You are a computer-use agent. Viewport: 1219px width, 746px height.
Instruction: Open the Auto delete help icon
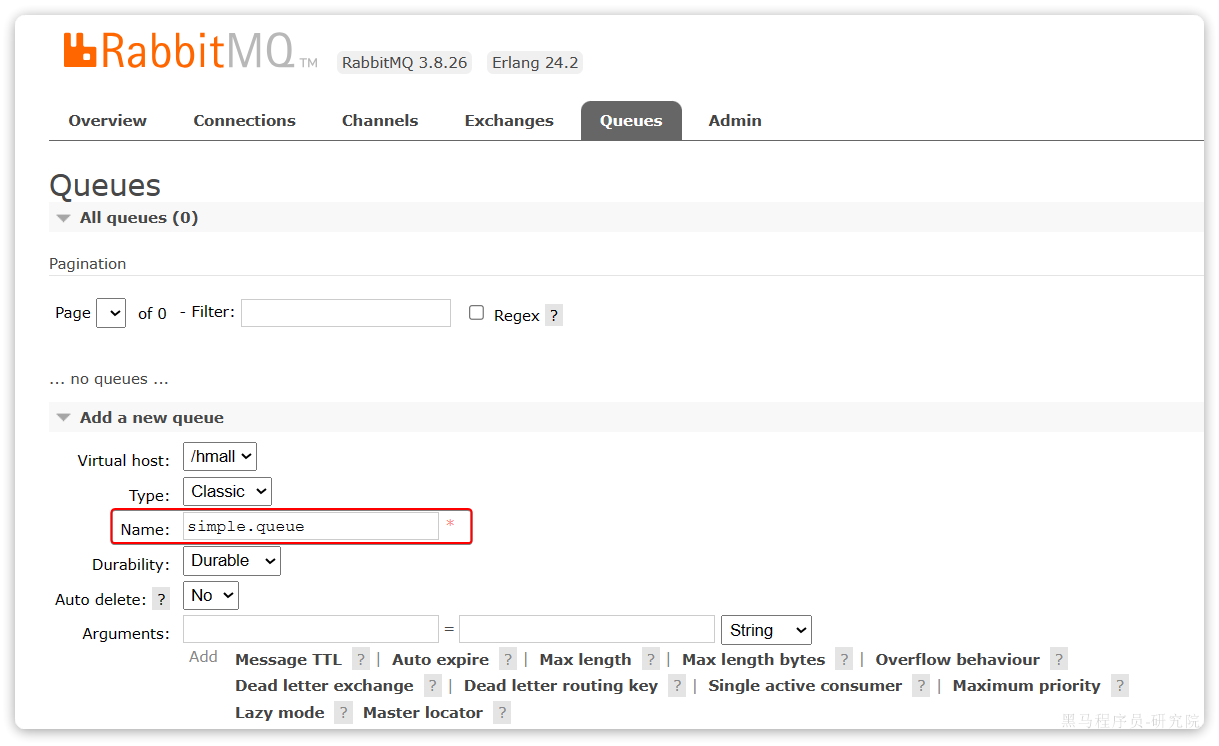click(160, 598)
